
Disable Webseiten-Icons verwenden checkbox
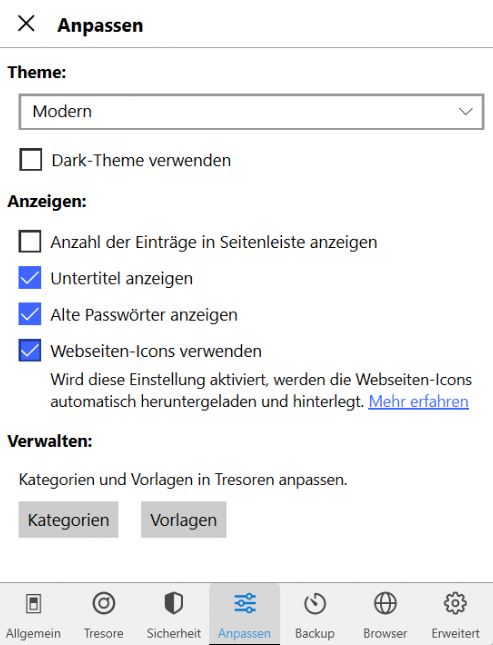tap(30, 350)
